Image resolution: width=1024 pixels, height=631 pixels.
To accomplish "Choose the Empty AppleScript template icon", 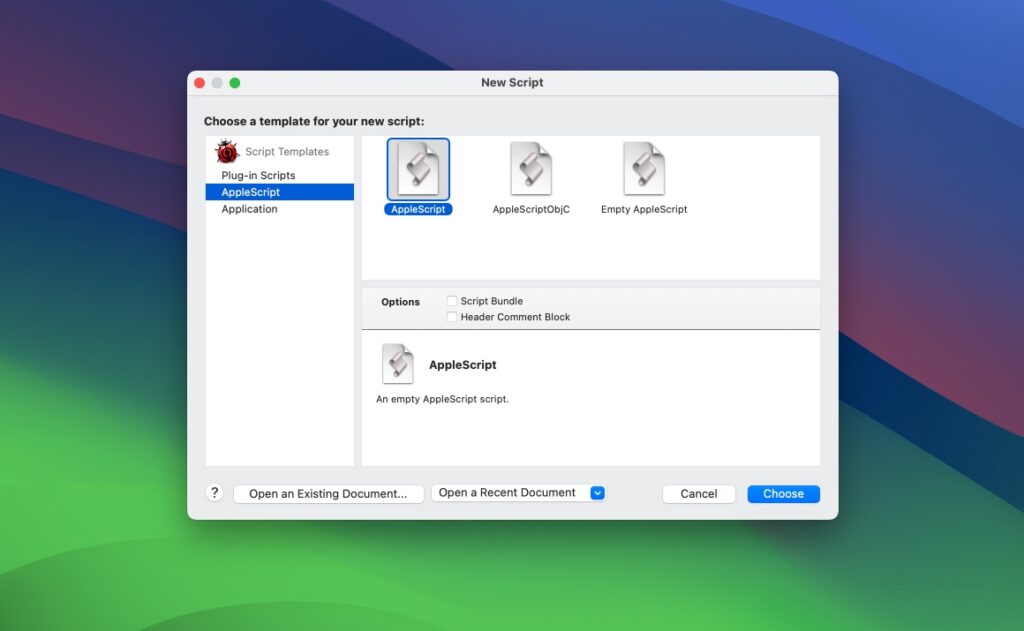I will pyautogui.click(x=643, y=168).
